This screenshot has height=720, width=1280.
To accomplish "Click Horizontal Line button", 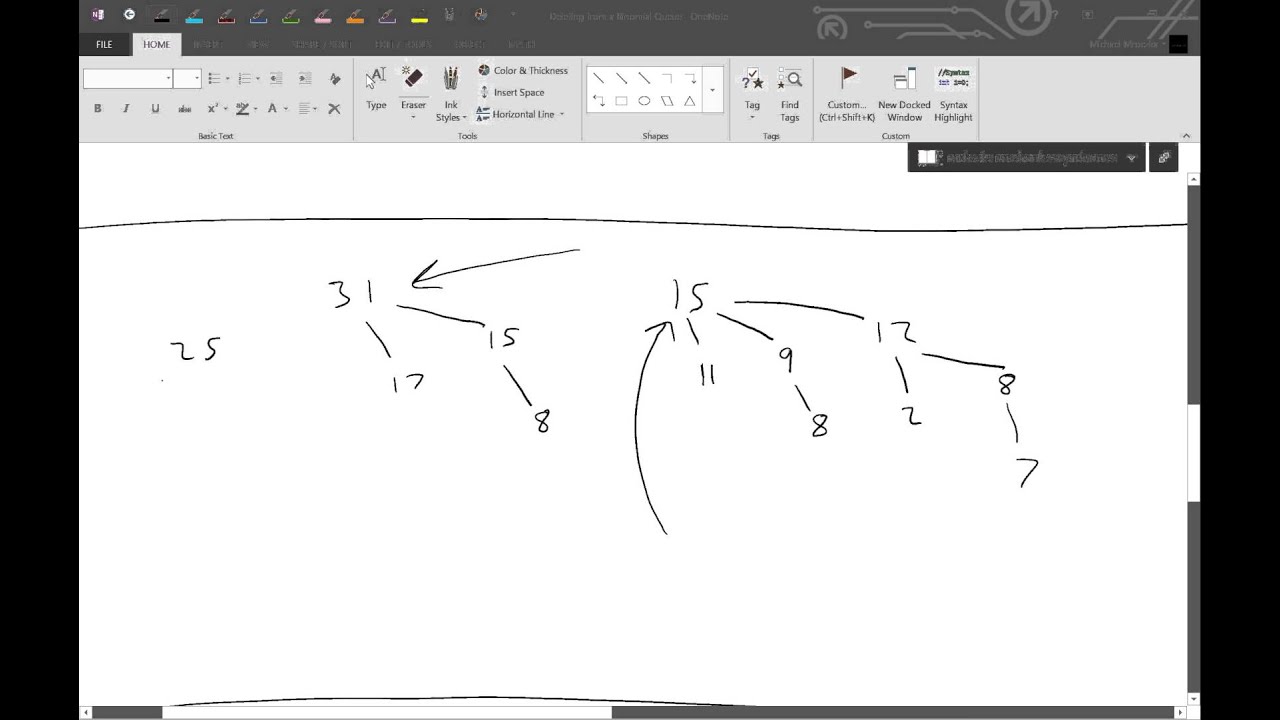I will click(520, 114).
